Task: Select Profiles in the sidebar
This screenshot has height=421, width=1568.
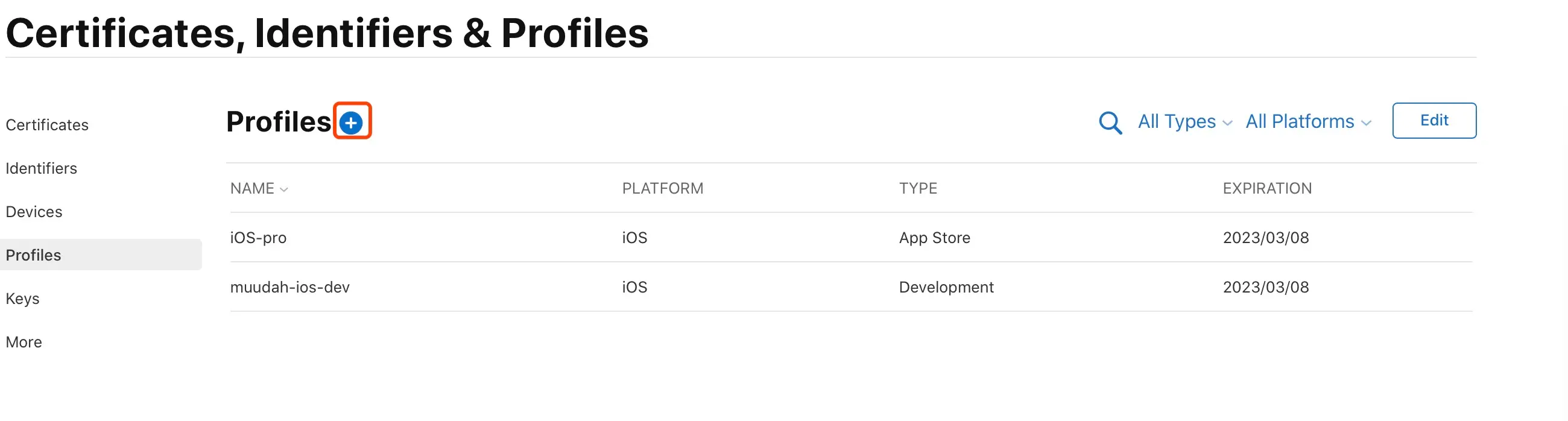Action: click(x=34, y=255)
